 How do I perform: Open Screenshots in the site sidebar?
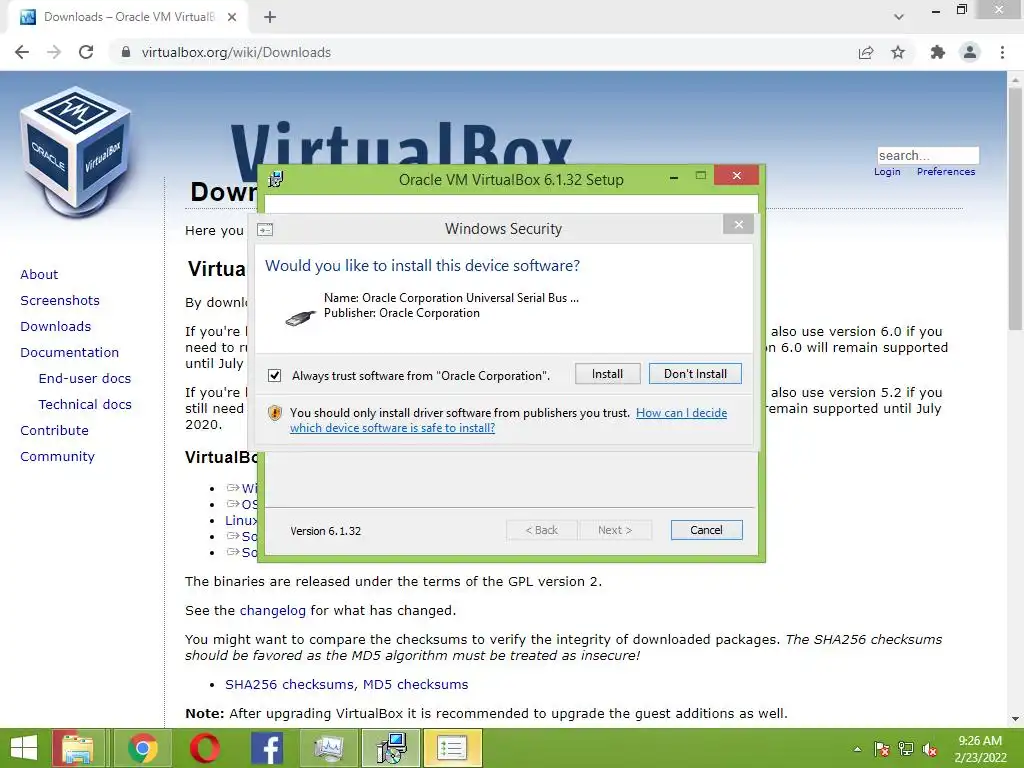(x=60, y=300)
